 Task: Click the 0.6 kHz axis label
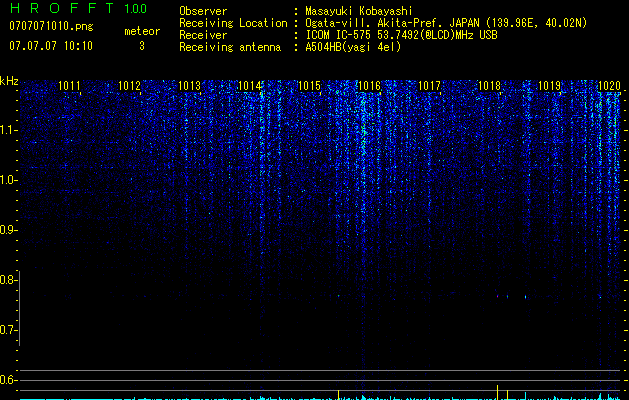coord(8,380)
